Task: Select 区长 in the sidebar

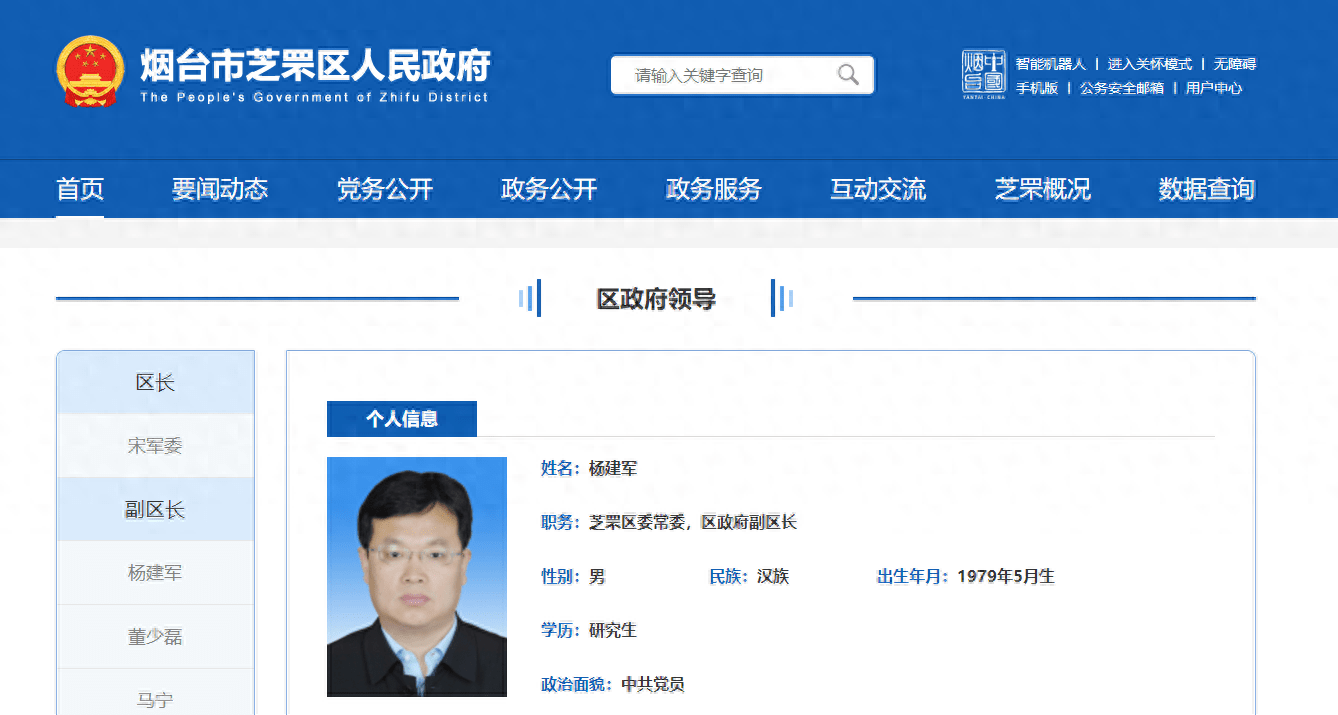Action: point(155,382)
